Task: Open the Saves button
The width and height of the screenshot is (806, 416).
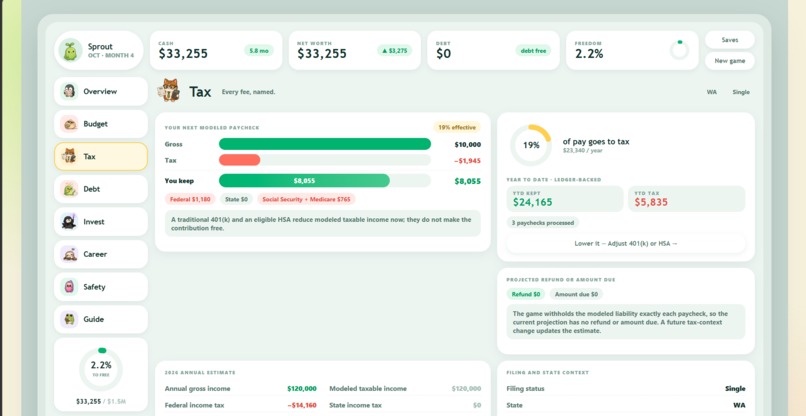Action: coord(729,40)
